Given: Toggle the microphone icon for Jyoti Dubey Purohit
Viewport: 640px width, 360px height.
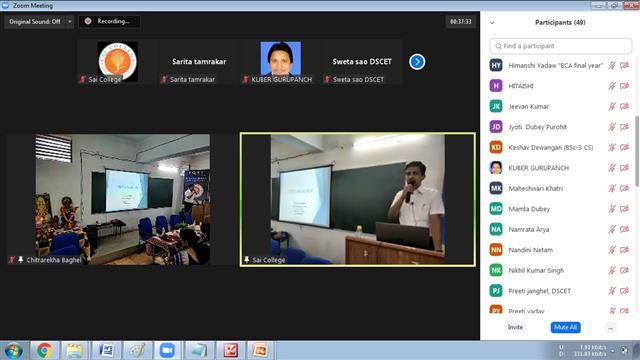Looking at the screenshot, I should pos(612,127).
